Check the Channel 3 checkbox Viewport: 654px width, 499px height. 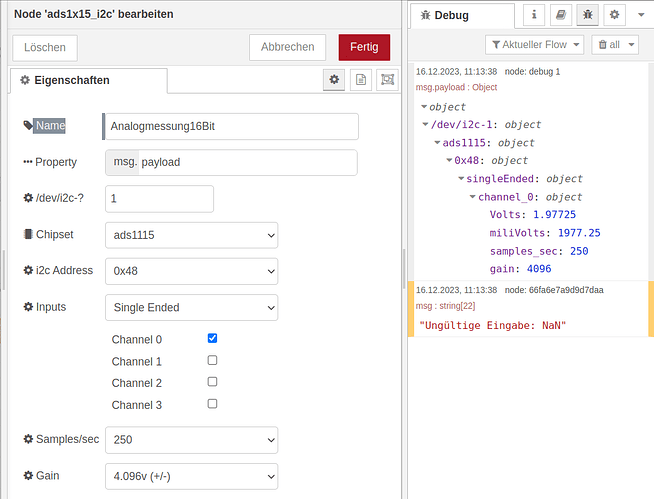[x=212, y=403]
